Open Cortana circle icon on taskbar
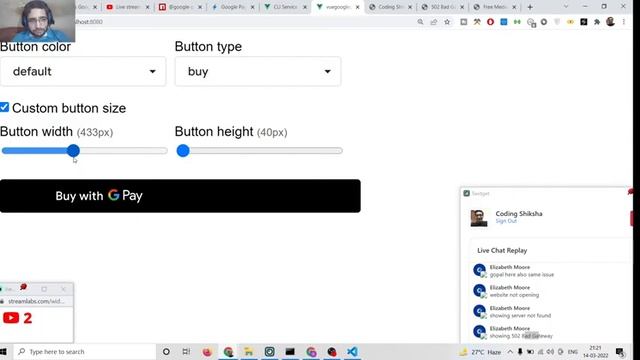The width and height of the screenshot is (640, 360). click(166, 351)
